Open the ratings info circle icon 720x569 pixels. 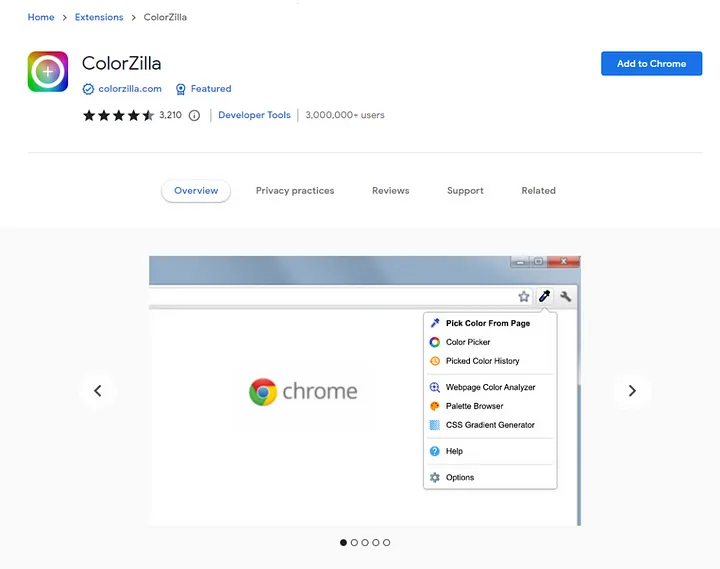[194, 115]
